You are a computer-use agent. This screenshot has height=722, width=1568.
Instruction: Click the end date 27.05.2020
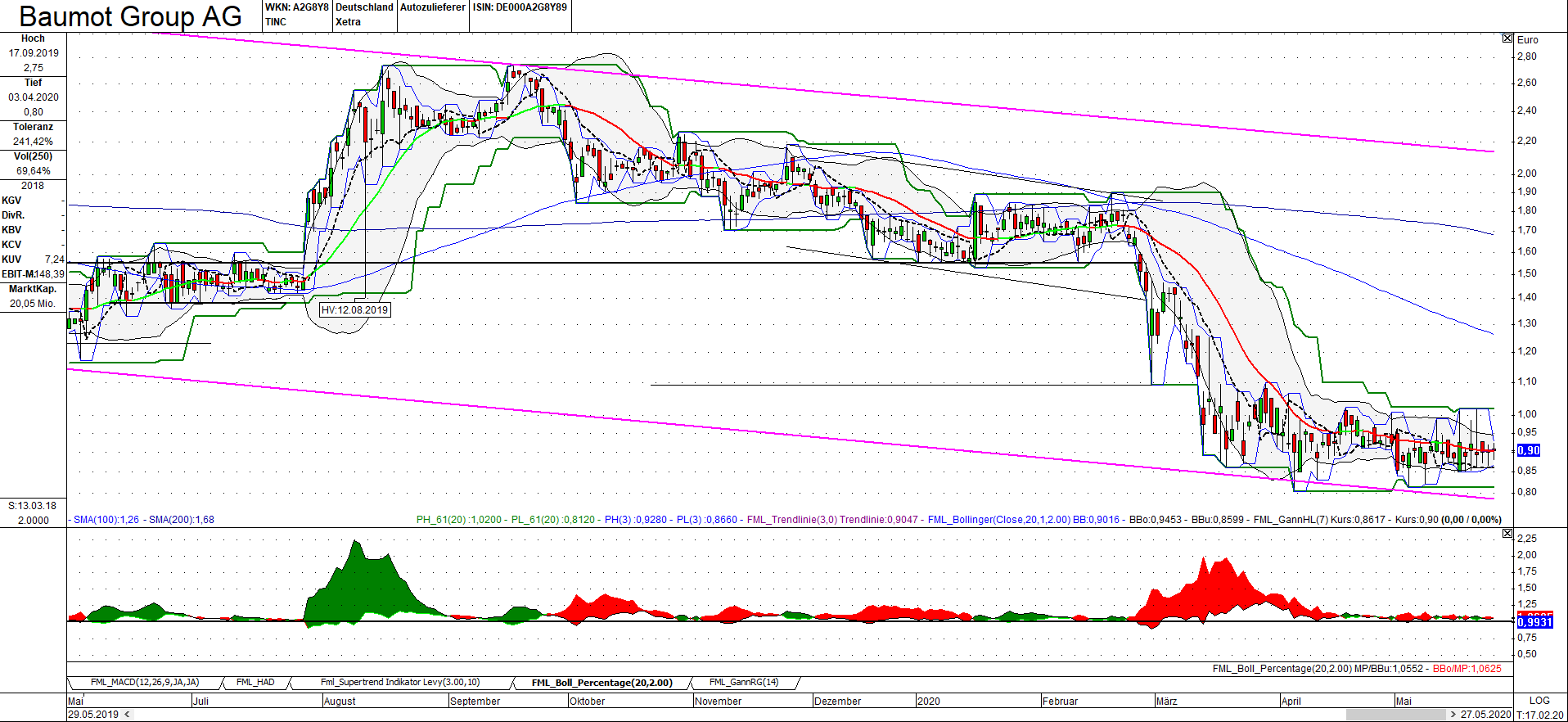(1485, 715)
